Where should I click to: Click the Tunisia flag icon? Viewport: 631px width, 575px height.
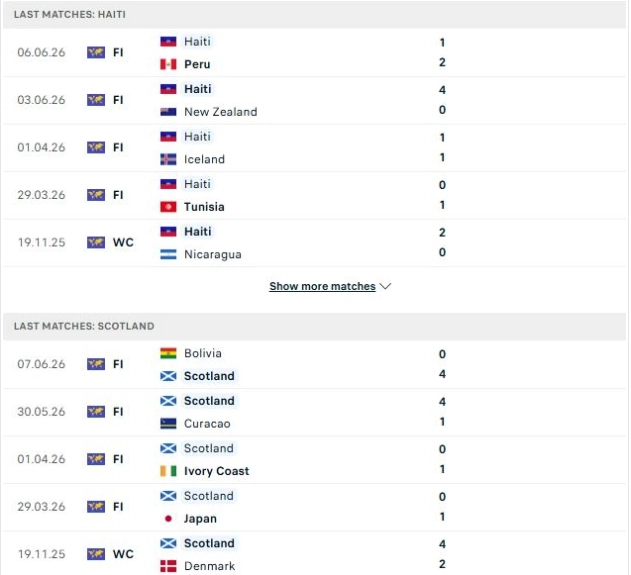[x=168, y=207]
